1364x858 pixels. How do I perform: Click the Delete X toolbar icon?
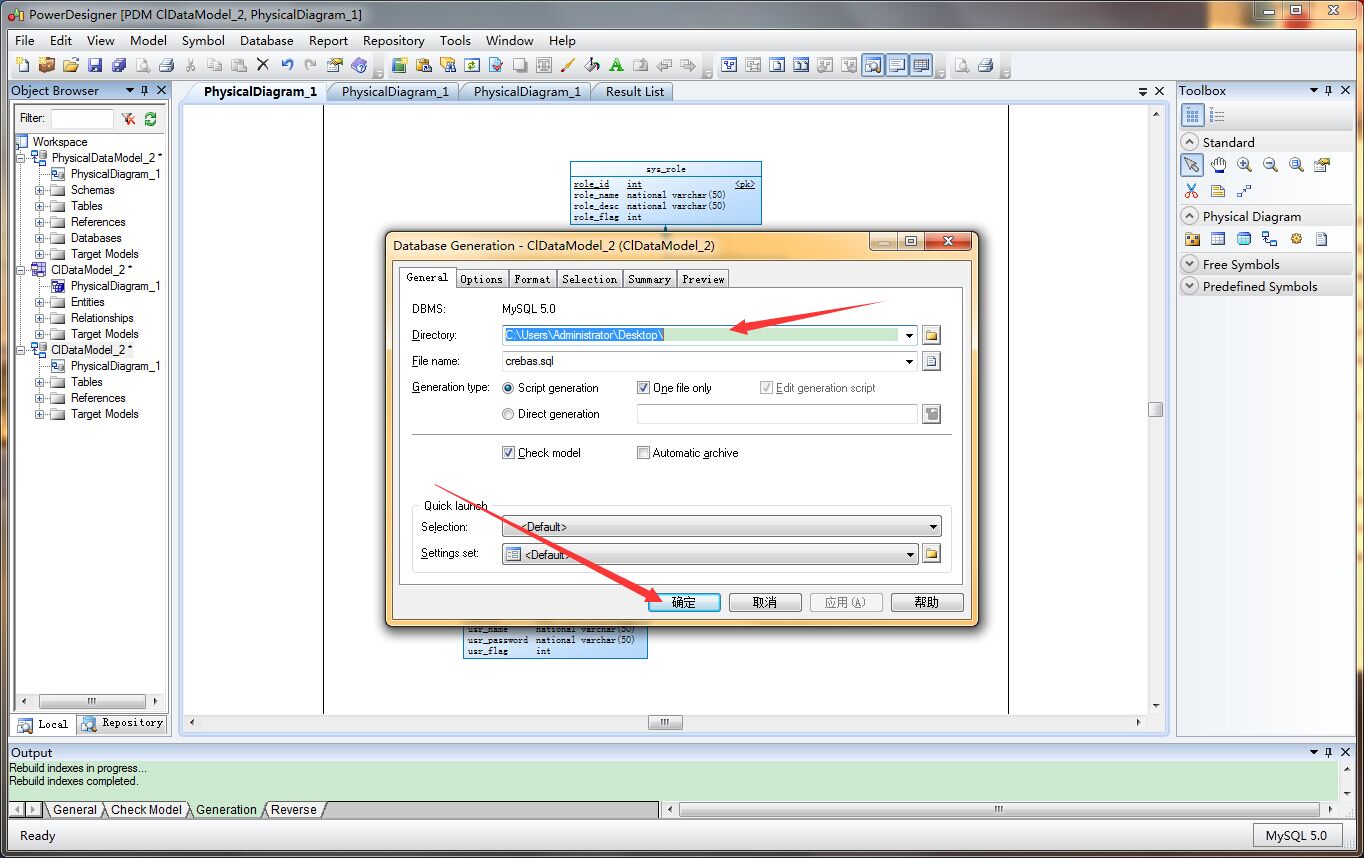point(263,65)
